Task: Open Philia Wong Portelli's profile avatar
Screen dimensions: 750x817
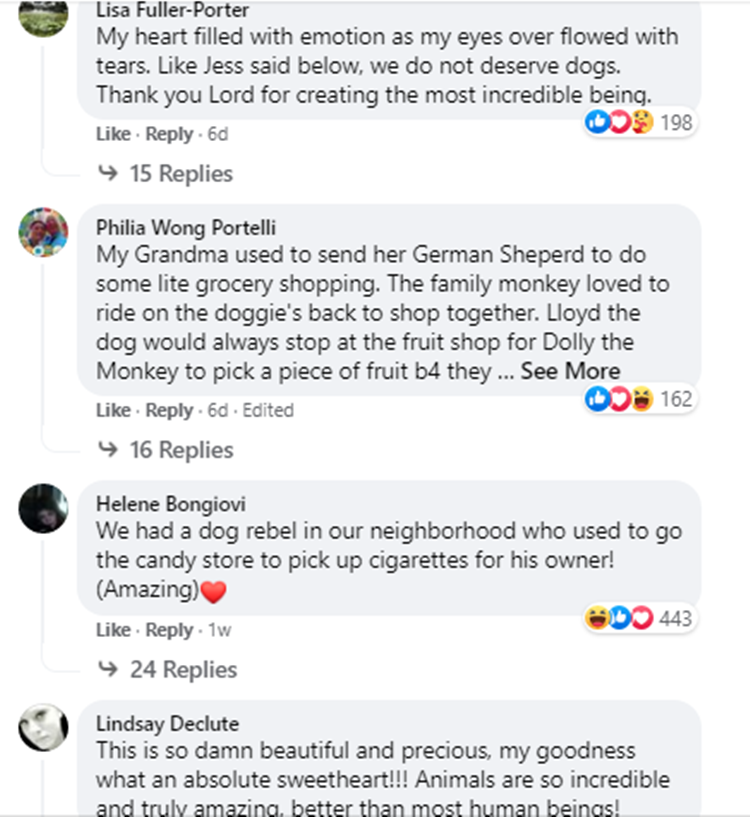Action: coord(44,233)
